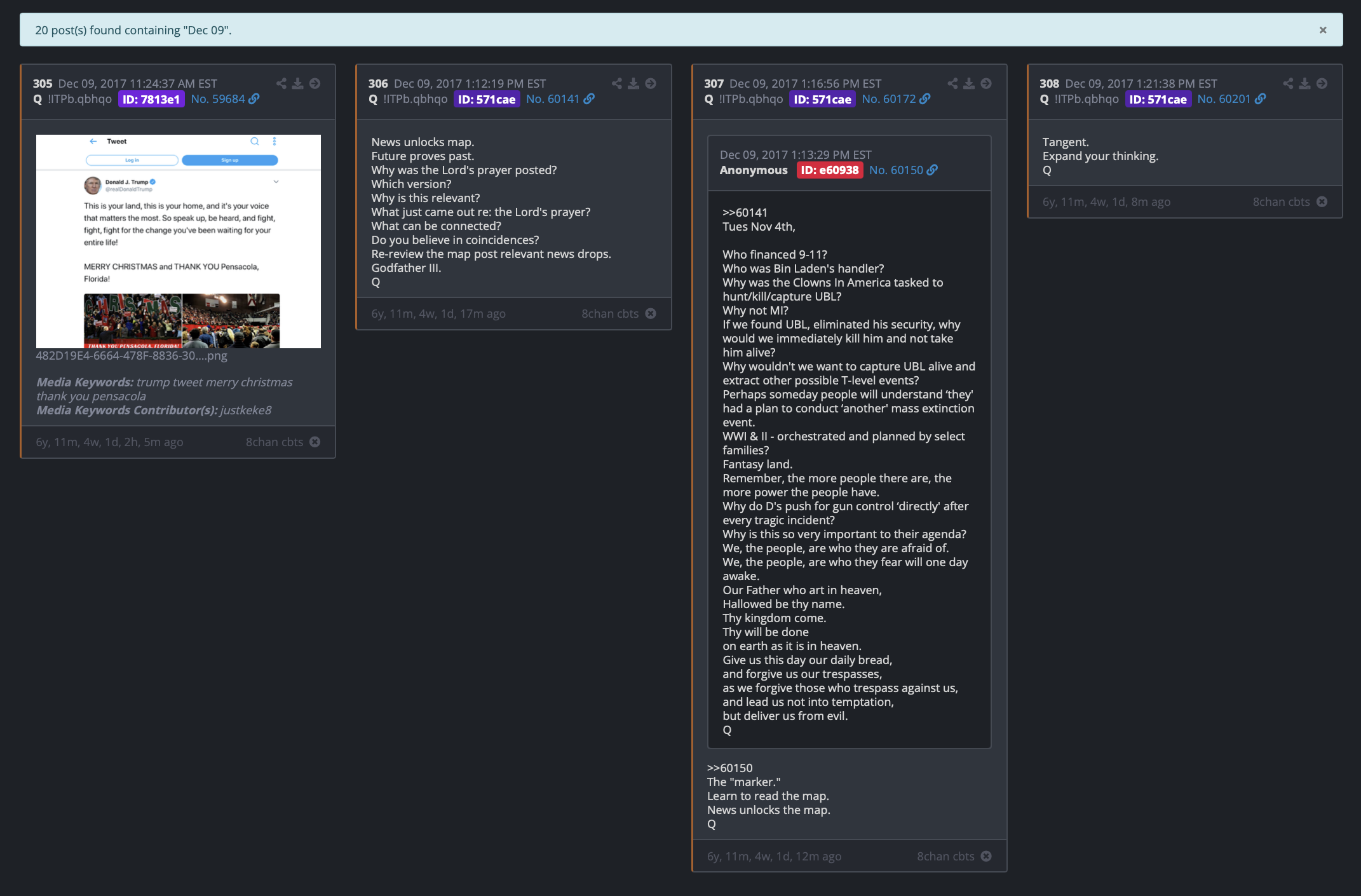This screenshot has height=896, width=1361.
Task: Click the "Media Keywords:" label
Action: [85, 383]
